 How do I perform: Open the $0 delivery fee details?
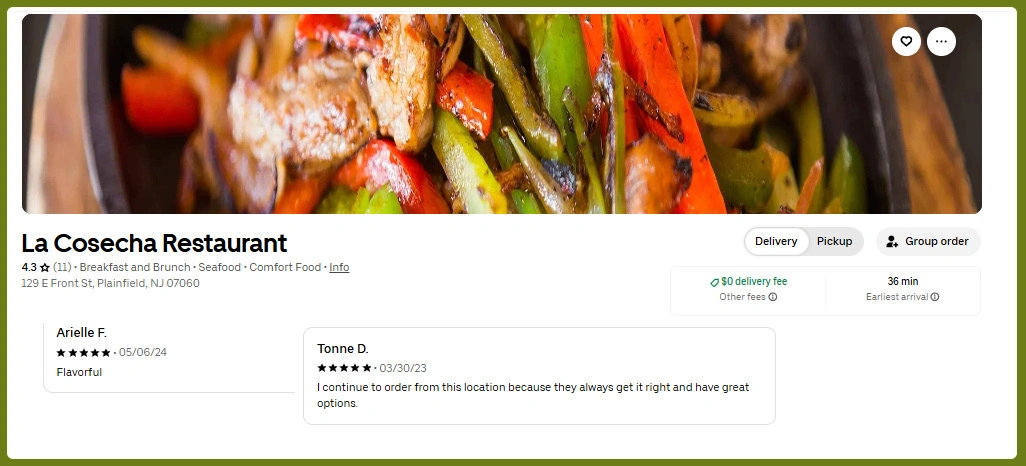[748, 289]
